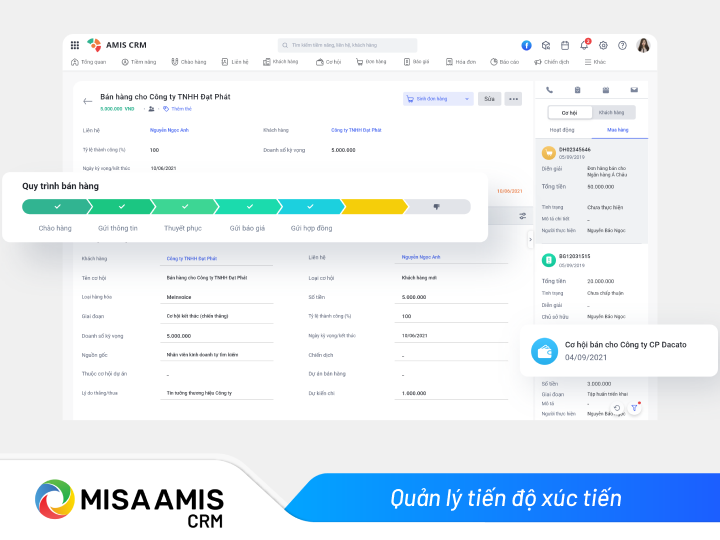The image size is (720, 540).
Task: Open Cơ hội in the navigation bar
Action: pos(328,62)
